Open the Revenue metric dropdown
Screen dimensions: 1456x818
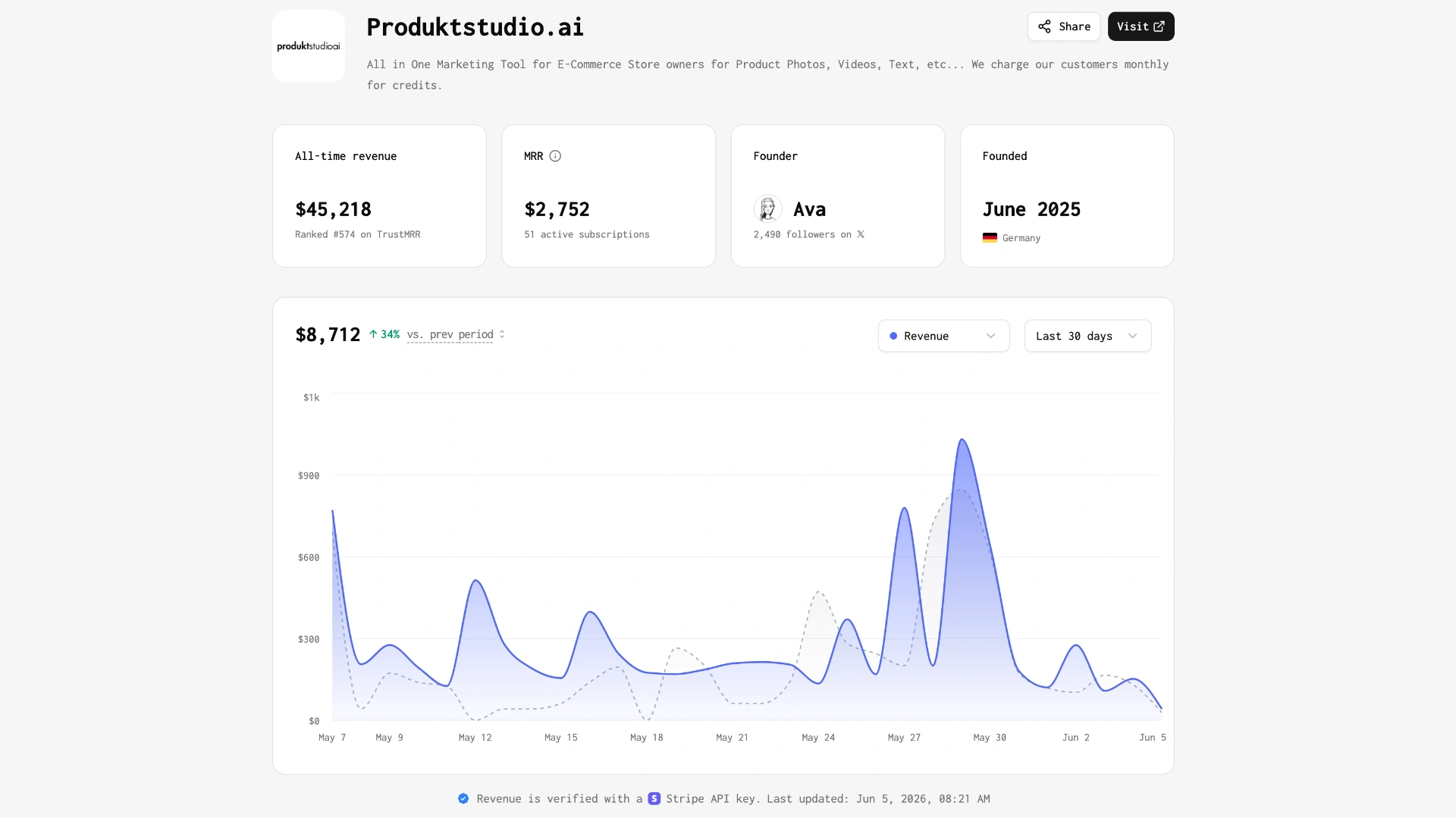tap(943, 336)
